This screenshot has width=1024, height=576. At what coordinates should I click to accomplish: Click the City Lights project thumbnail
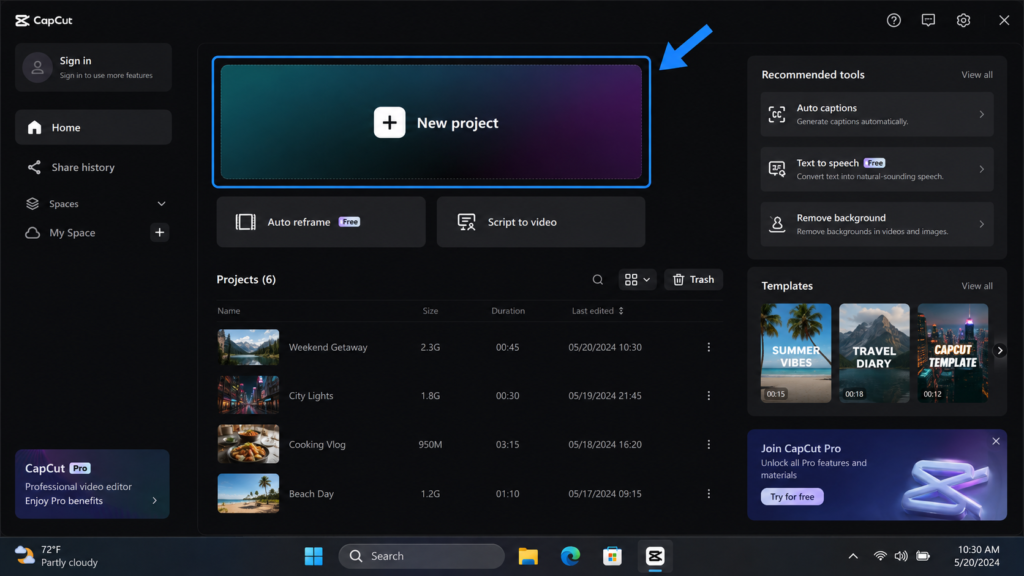(248, 396)
